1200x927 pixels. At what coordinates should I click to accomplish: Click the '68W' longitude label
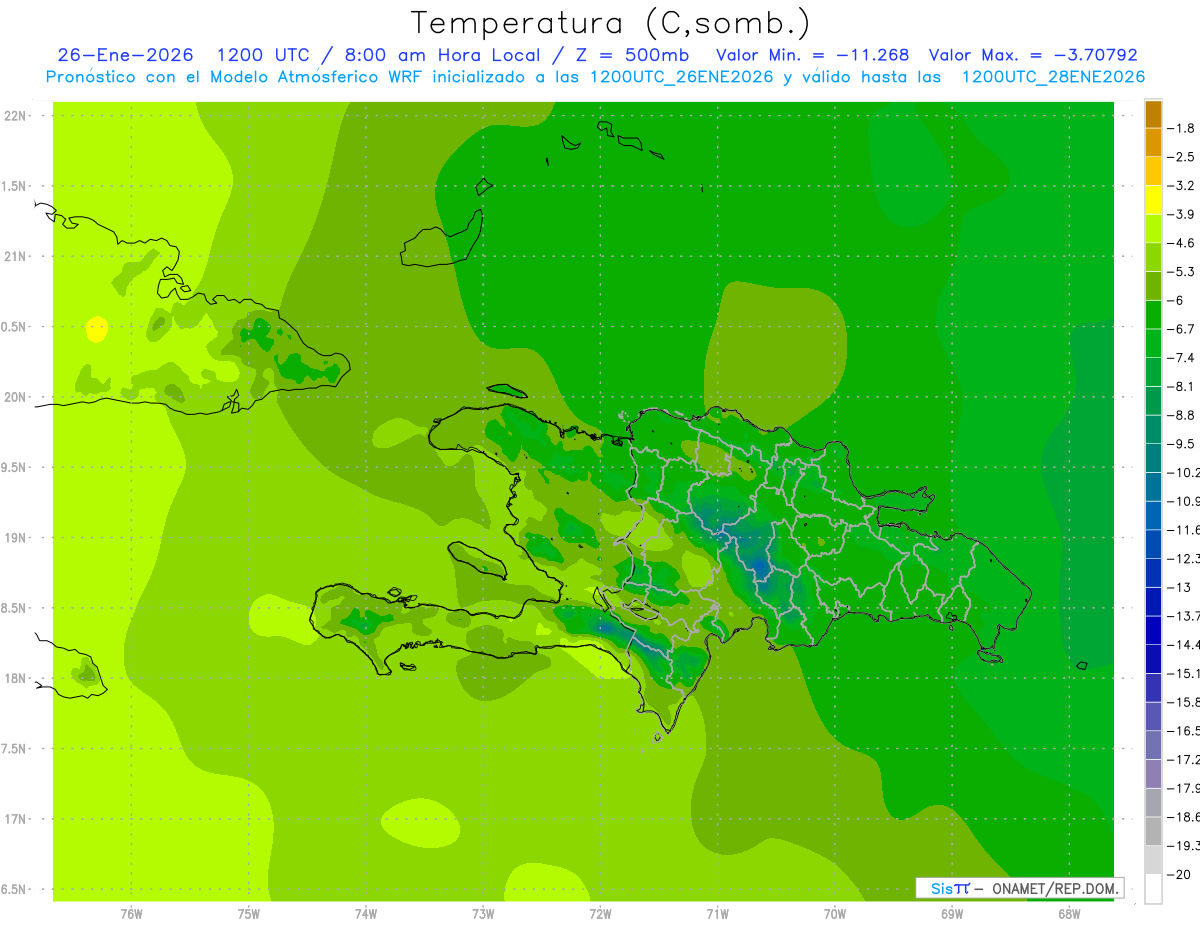[1068, 914]
